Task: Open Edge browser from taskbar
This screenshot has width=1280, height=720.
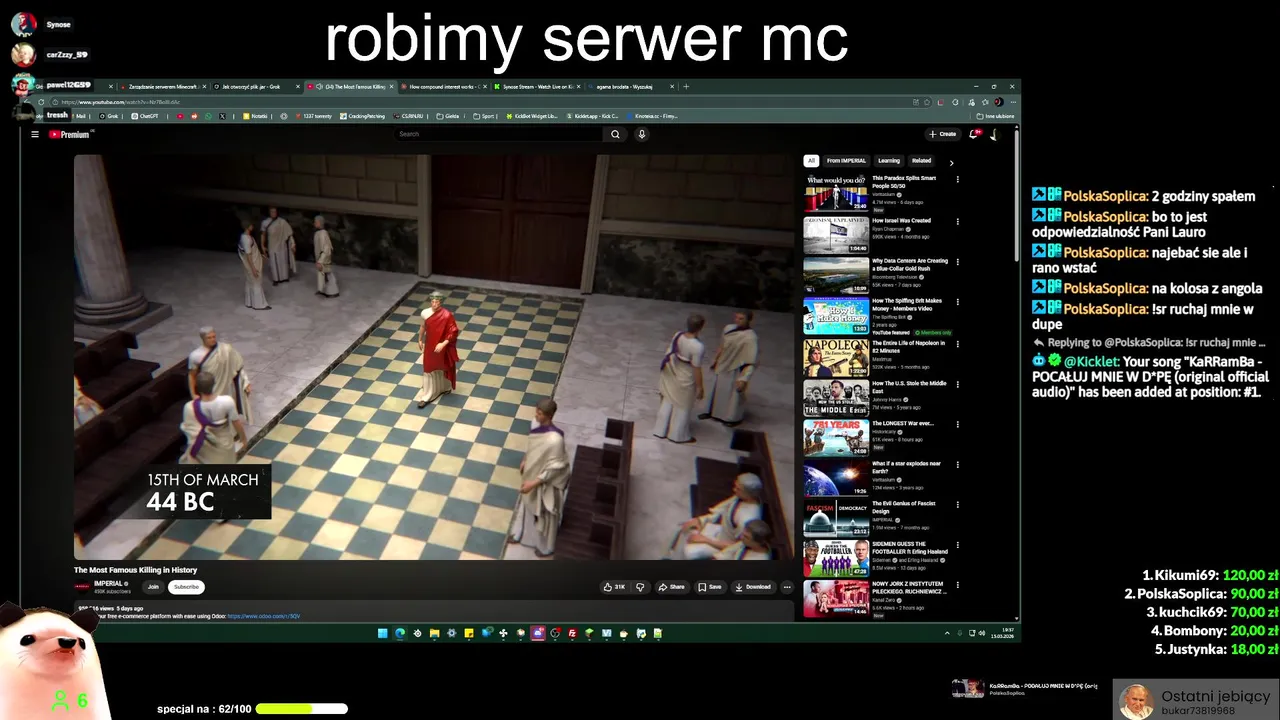Action: click(399, 633)
